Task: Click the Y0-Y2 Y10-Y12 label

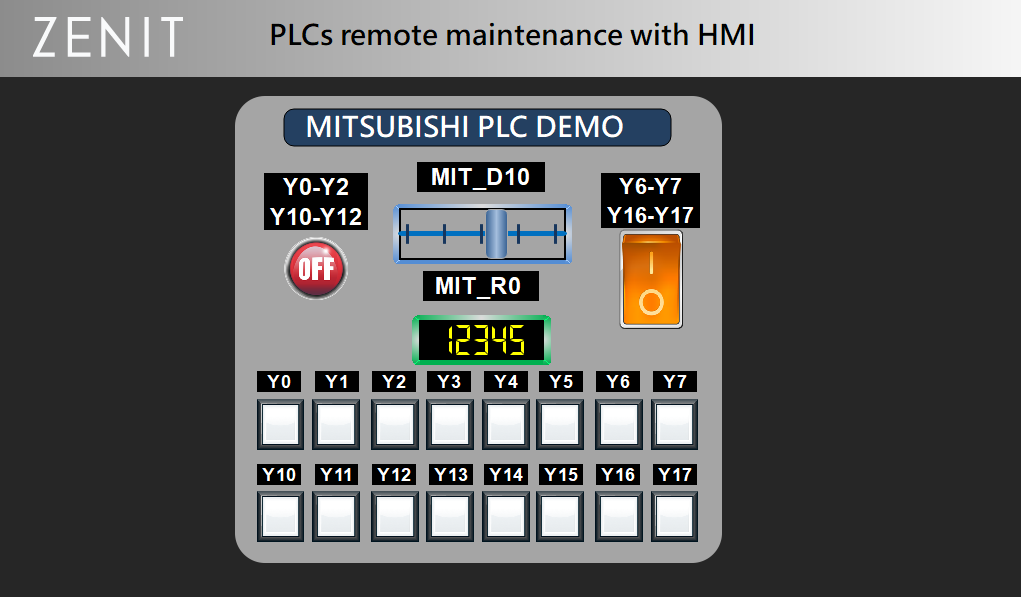Action: 316,201
